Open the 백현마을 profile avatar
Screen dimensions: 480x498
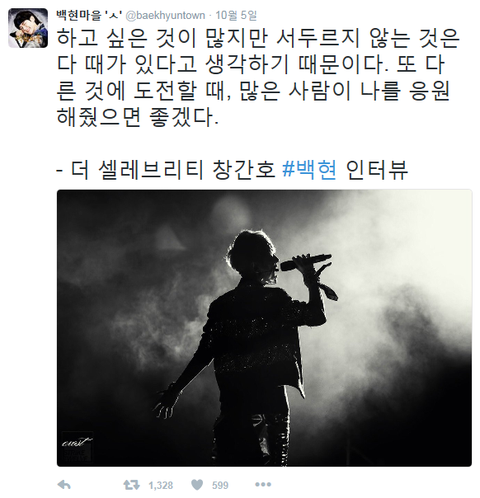point(28,28)
